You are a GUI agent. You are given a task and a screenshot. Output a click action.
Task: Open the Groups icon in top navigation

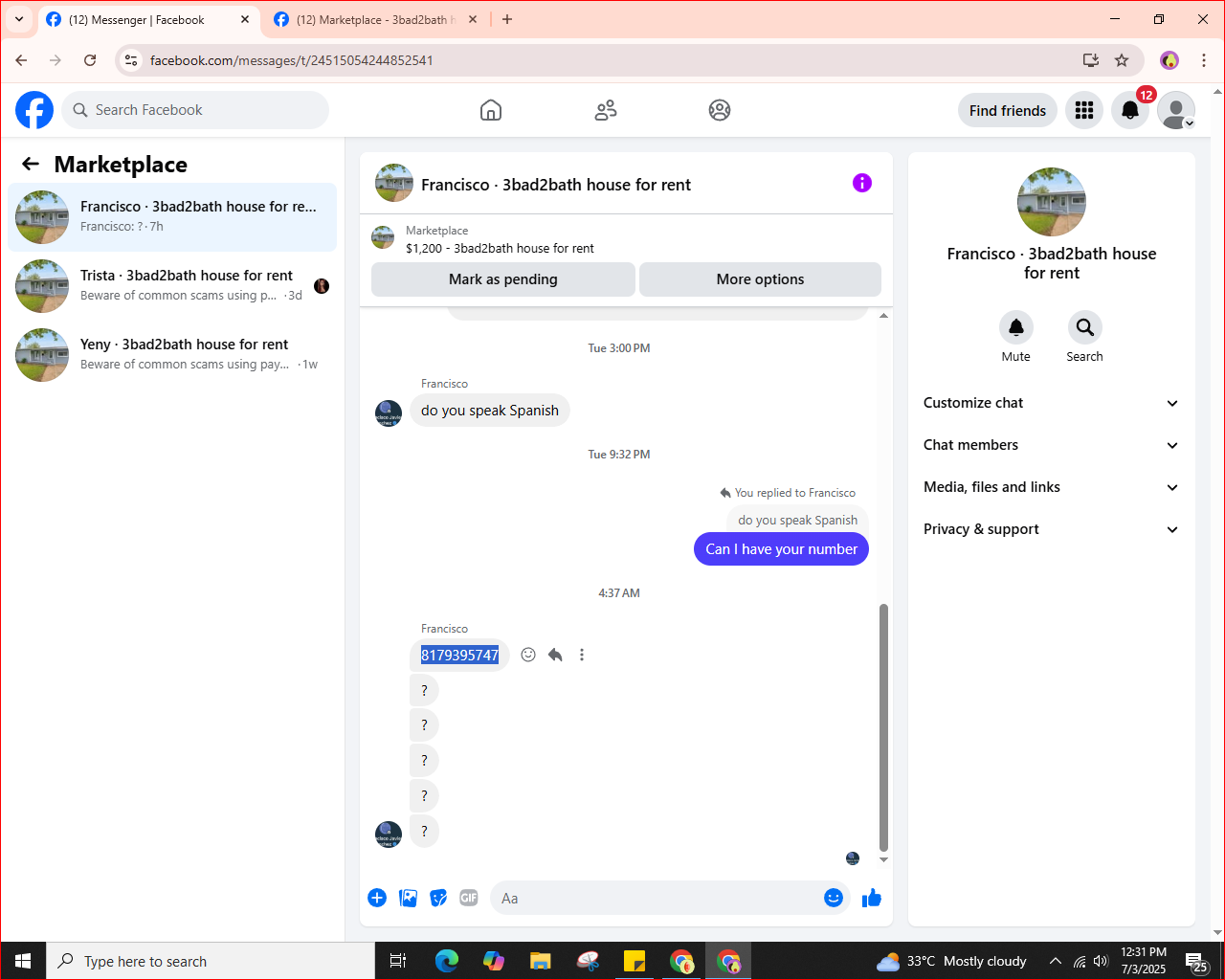720,110
